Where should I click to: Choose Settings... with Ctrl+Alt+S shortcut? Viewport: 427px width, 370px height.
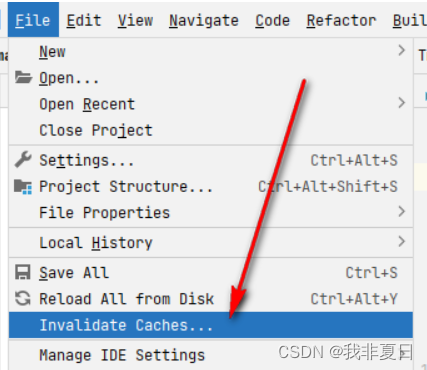[x=211, y=160]
